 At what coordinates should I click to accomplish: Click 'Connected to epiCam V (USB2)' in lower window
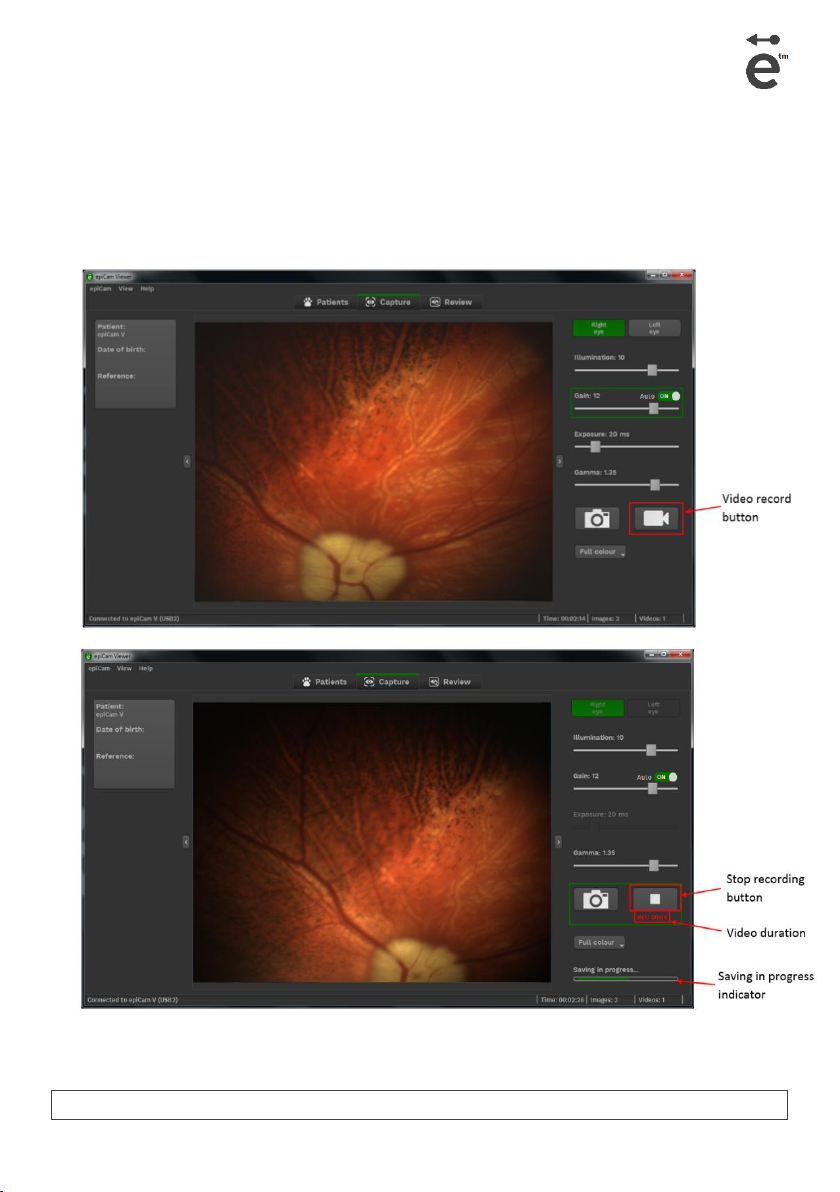tap(132, 1000)
